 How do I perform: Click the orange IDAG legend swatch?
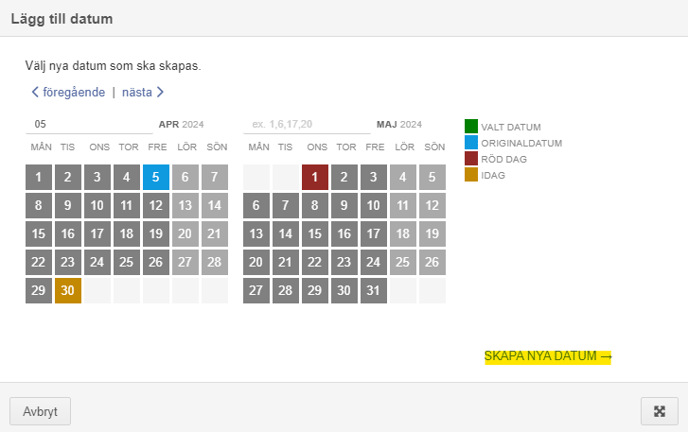coord(471,175)
